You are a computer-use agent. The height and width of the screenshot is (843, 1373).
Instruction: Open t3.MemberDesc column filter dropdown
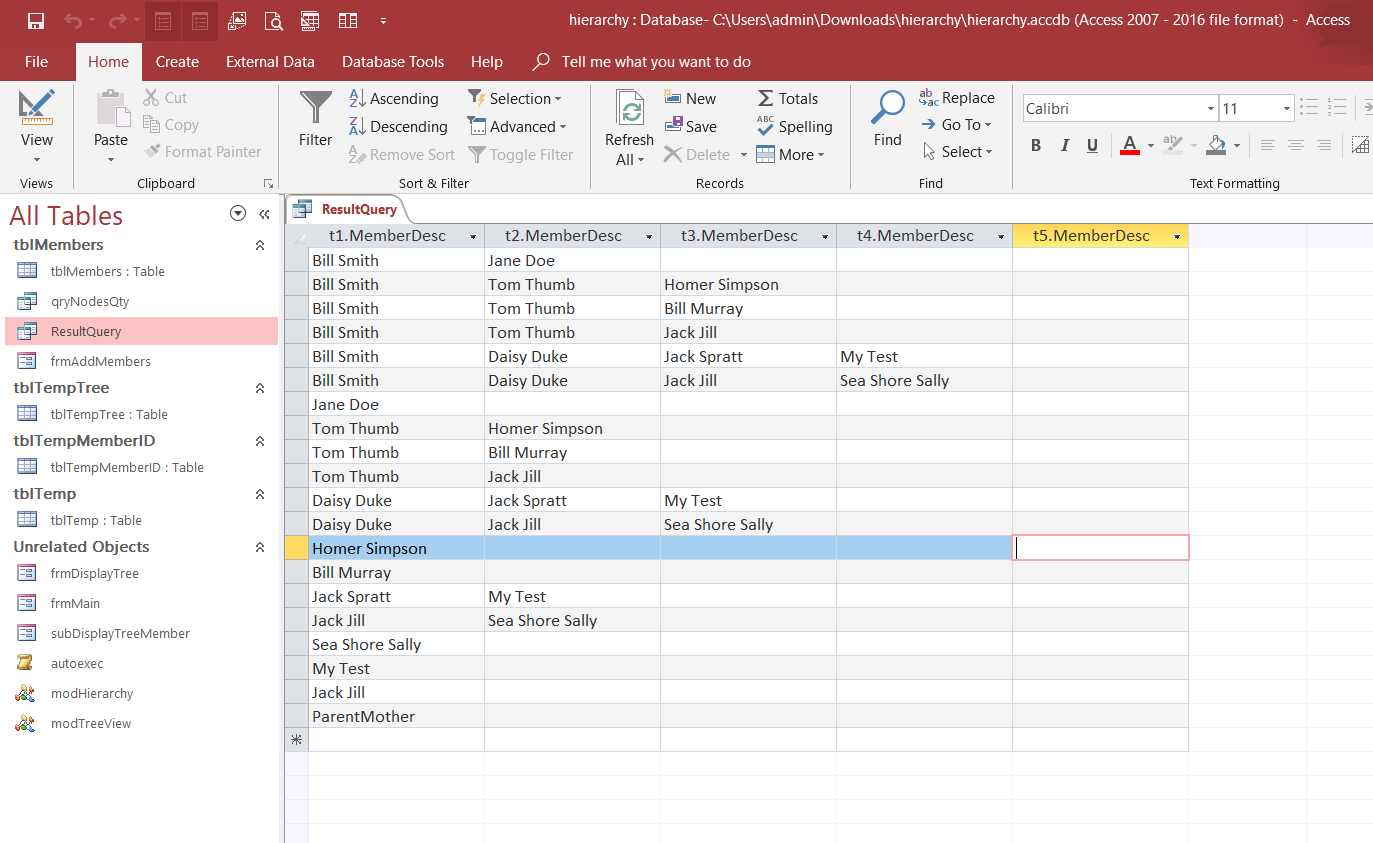coord(825,237)
